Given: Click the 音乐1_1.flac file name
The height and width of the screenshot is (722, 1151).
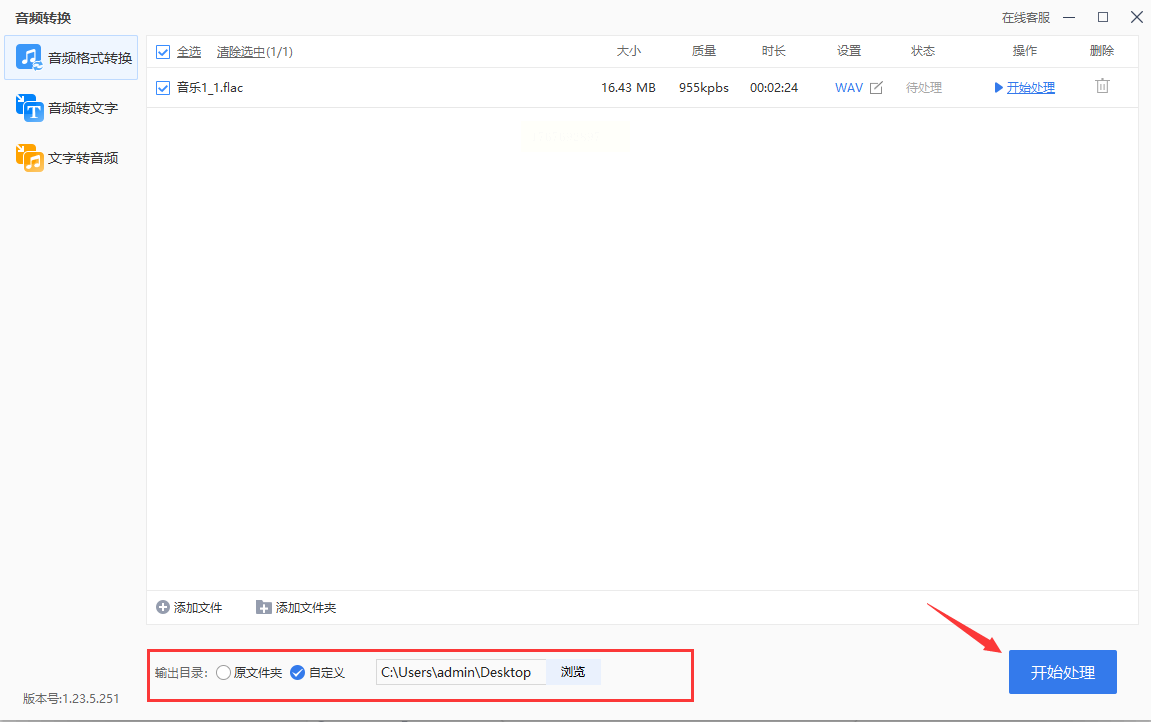Looking at the screenshot, I should pyautogui.click(x=210, y=88).
